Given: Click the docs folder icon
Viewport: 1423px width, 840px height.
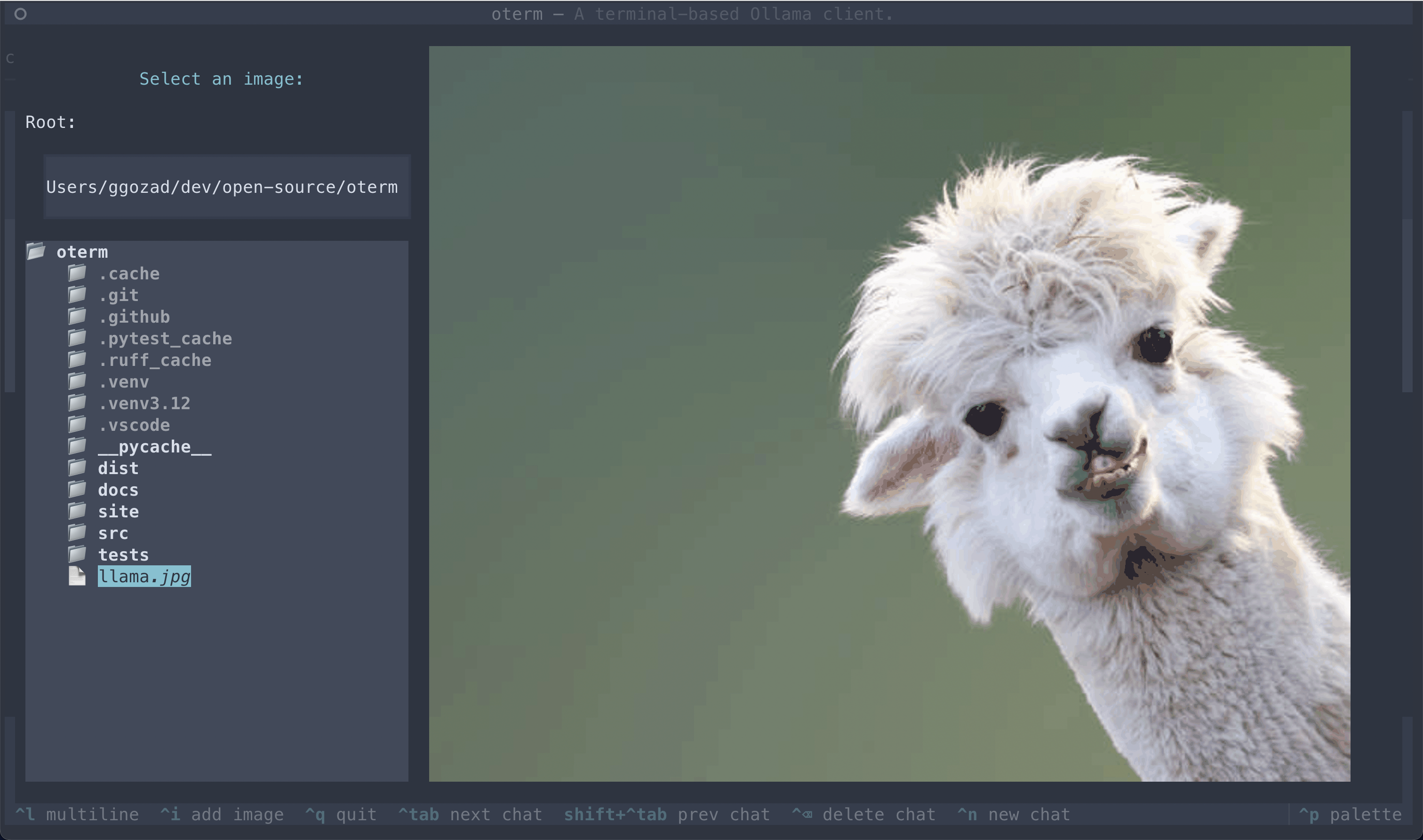Looking at the screenshot, I should click(x=77, y=490).
